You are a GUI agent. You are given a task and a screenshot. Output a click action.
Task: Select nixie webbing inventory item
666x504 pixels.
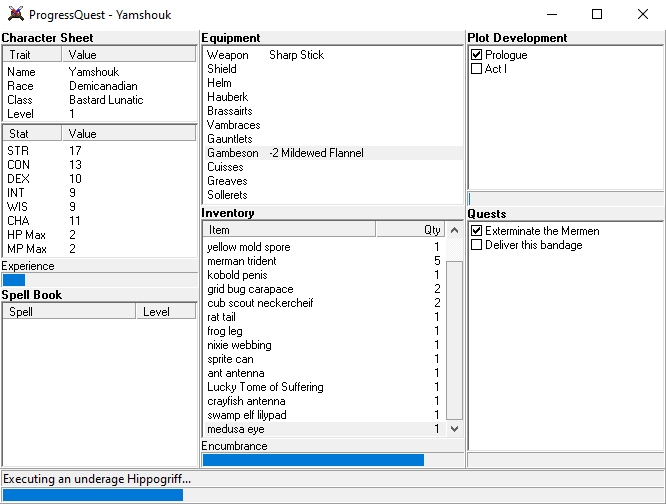[x=325, y=345]
